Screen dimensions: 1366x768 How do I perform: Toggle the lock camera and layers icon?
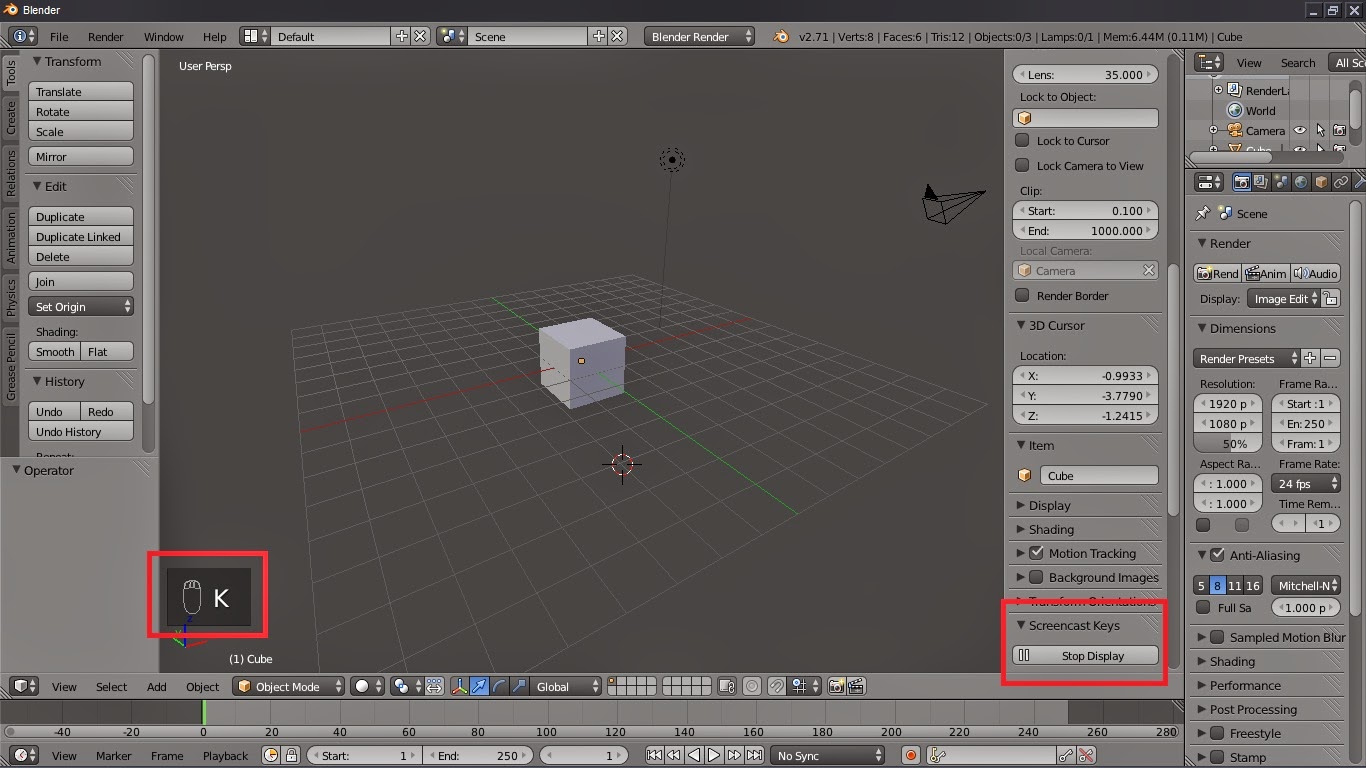tap(727, 686)
